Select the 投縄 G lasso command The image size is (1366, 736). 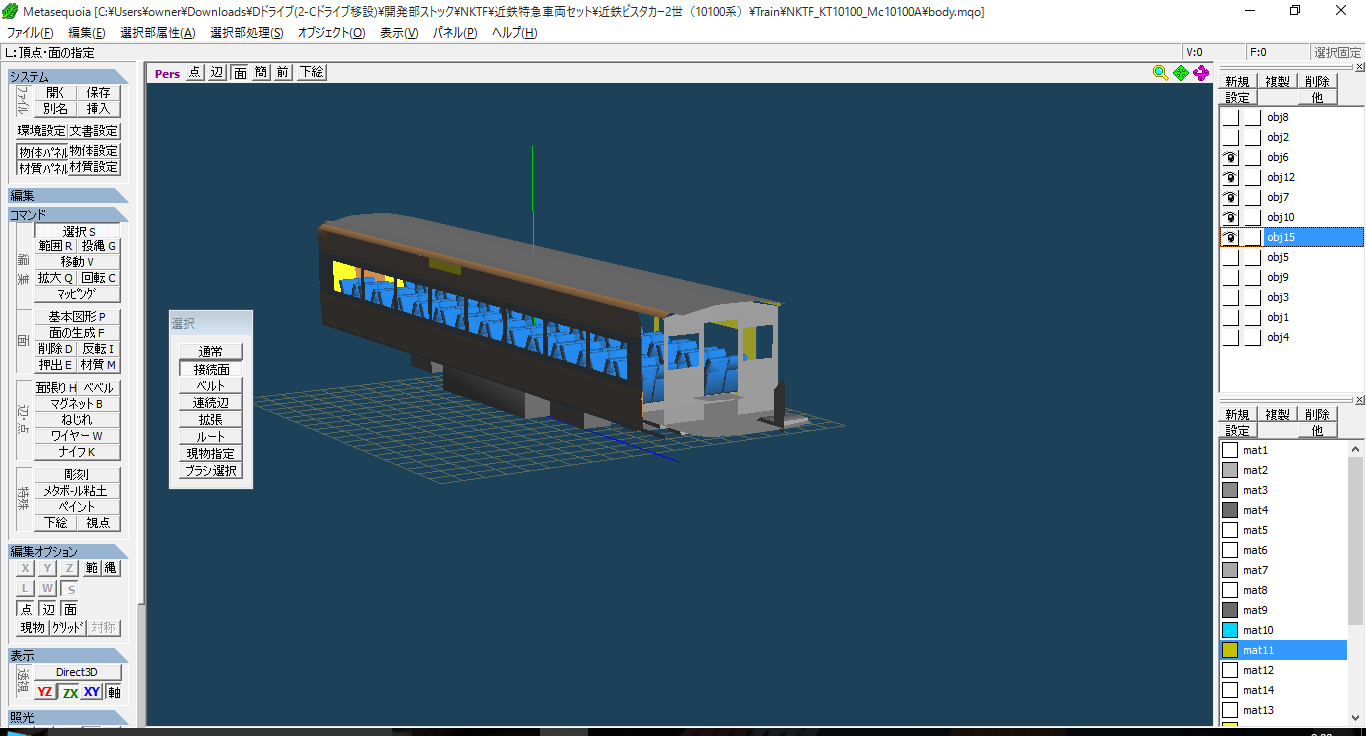coord(99,246)
